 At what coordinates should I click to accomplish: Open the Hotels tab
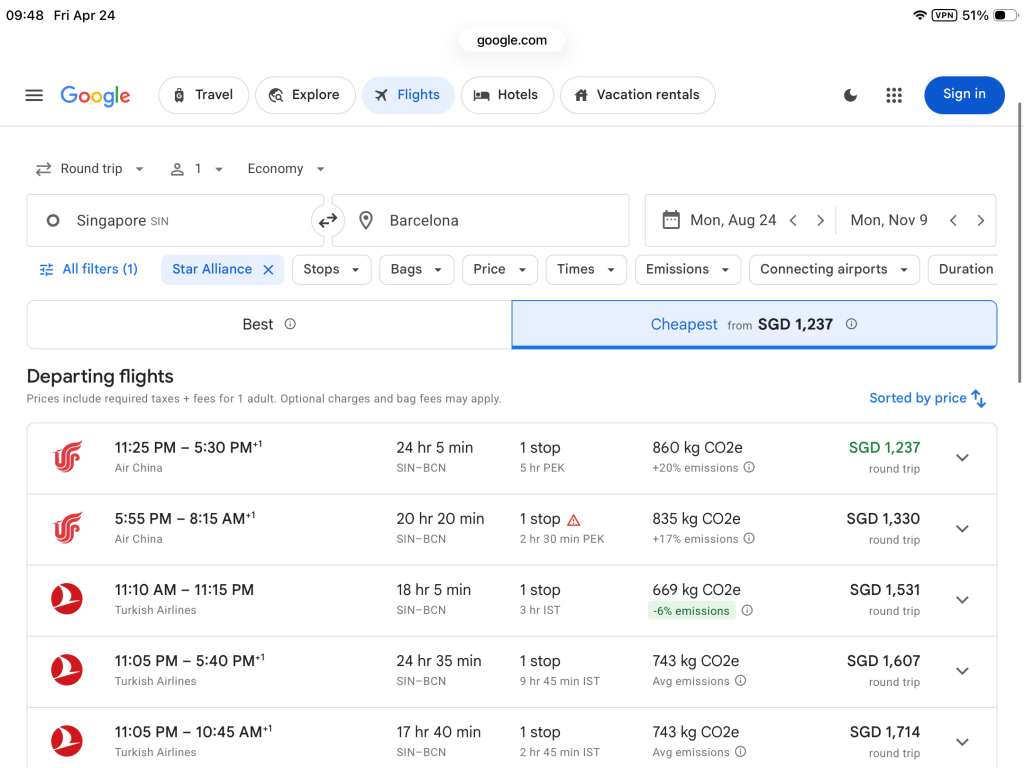(x=506, y=95)
